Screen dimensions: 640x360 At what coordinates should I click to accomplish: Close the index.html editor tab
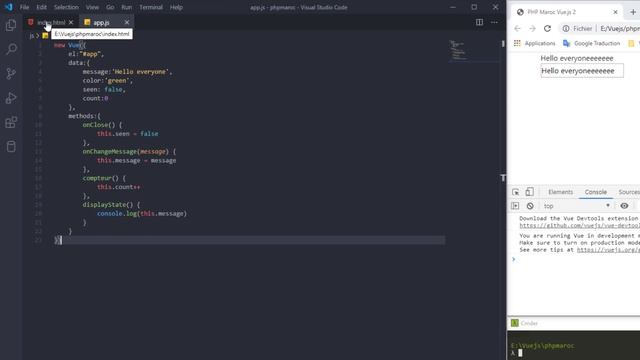coord(71,22)
